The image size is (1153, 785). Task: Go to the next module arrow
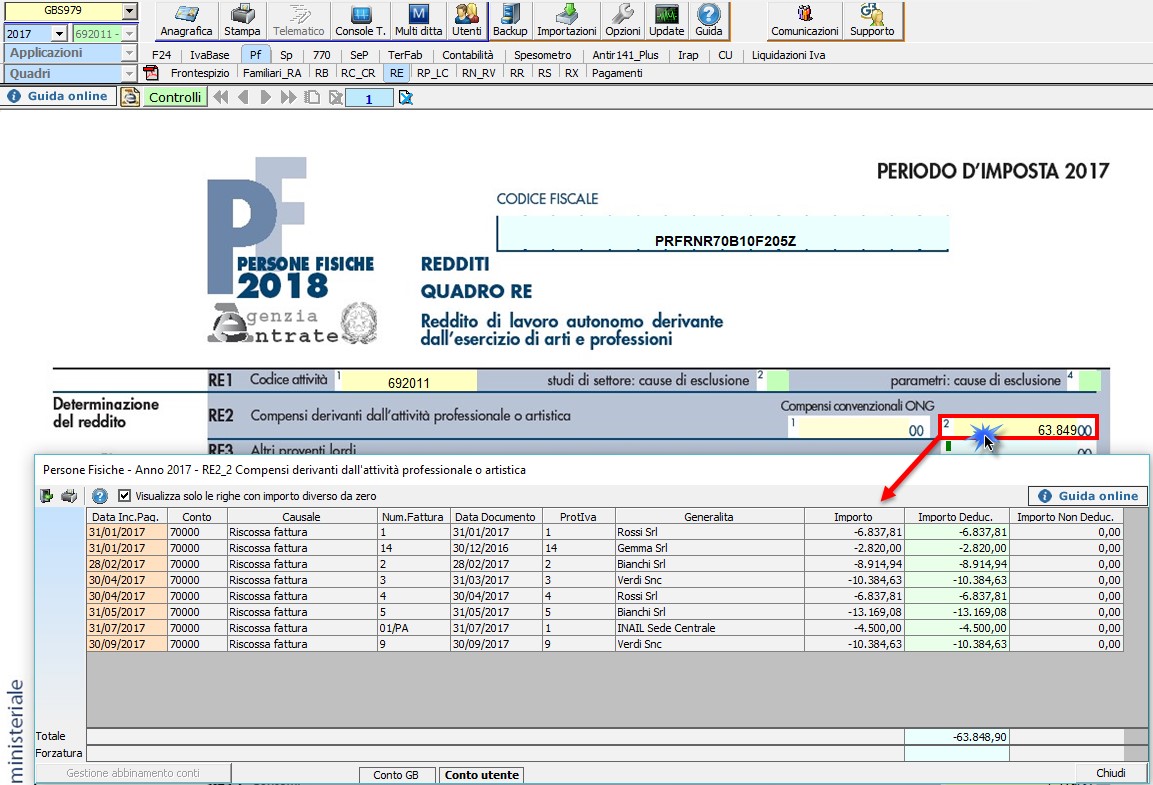265,97
